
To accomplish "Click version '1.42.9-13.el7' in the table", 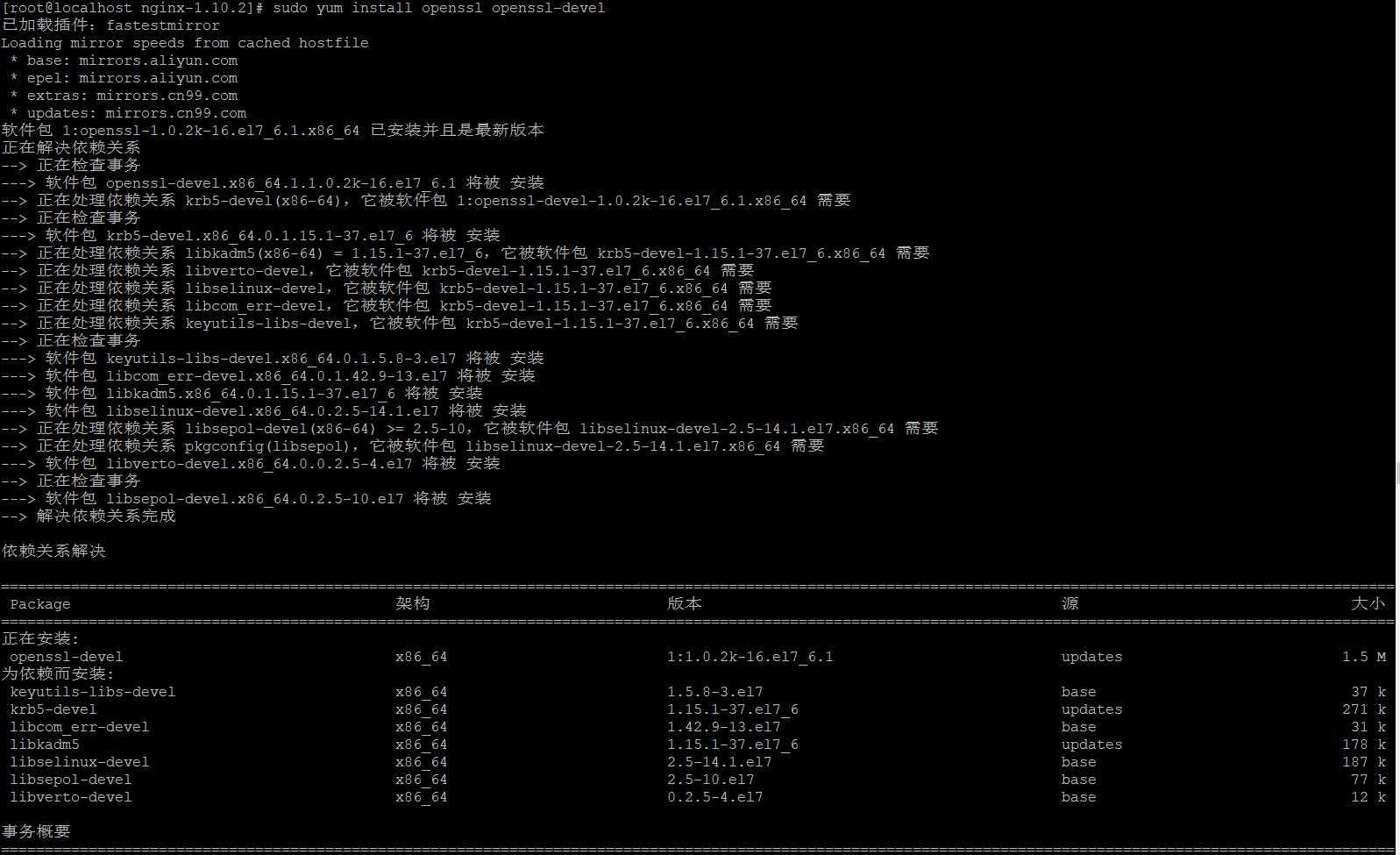I will [724, 727].
